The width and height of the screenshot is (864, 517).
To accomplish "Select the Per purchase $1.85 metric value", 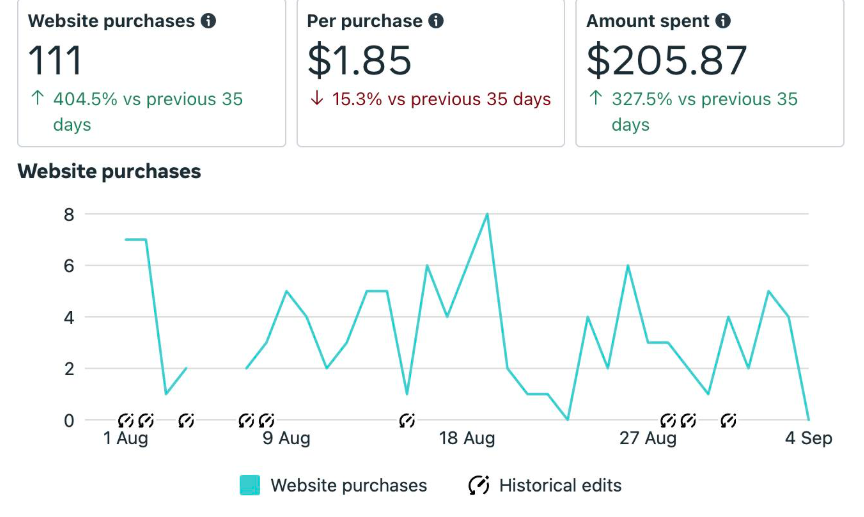I will tap(359, 61).
